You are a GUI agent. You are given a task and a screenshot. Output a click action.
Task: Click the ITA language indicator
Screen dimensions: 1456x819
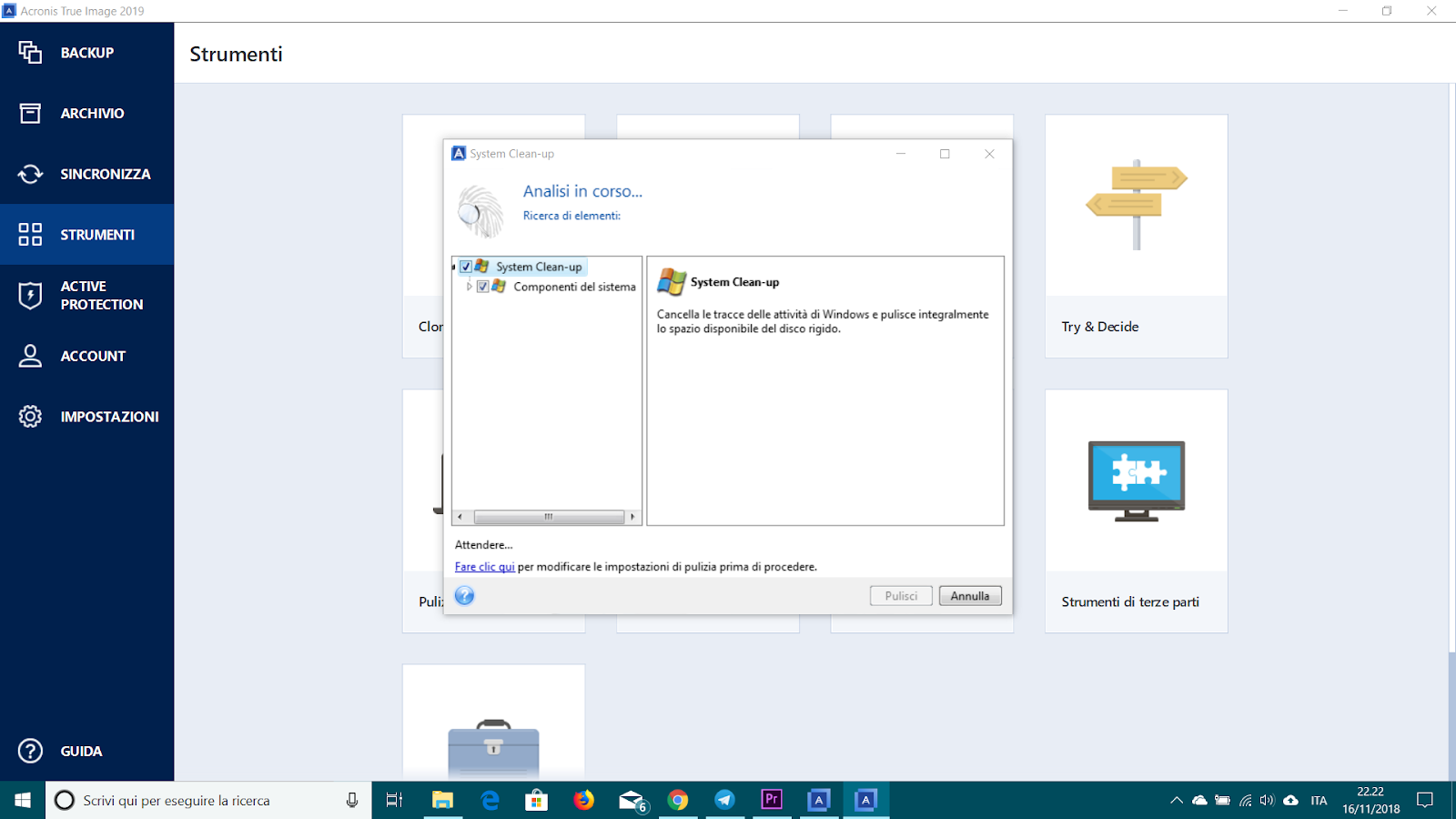[x=1319, y=800]
